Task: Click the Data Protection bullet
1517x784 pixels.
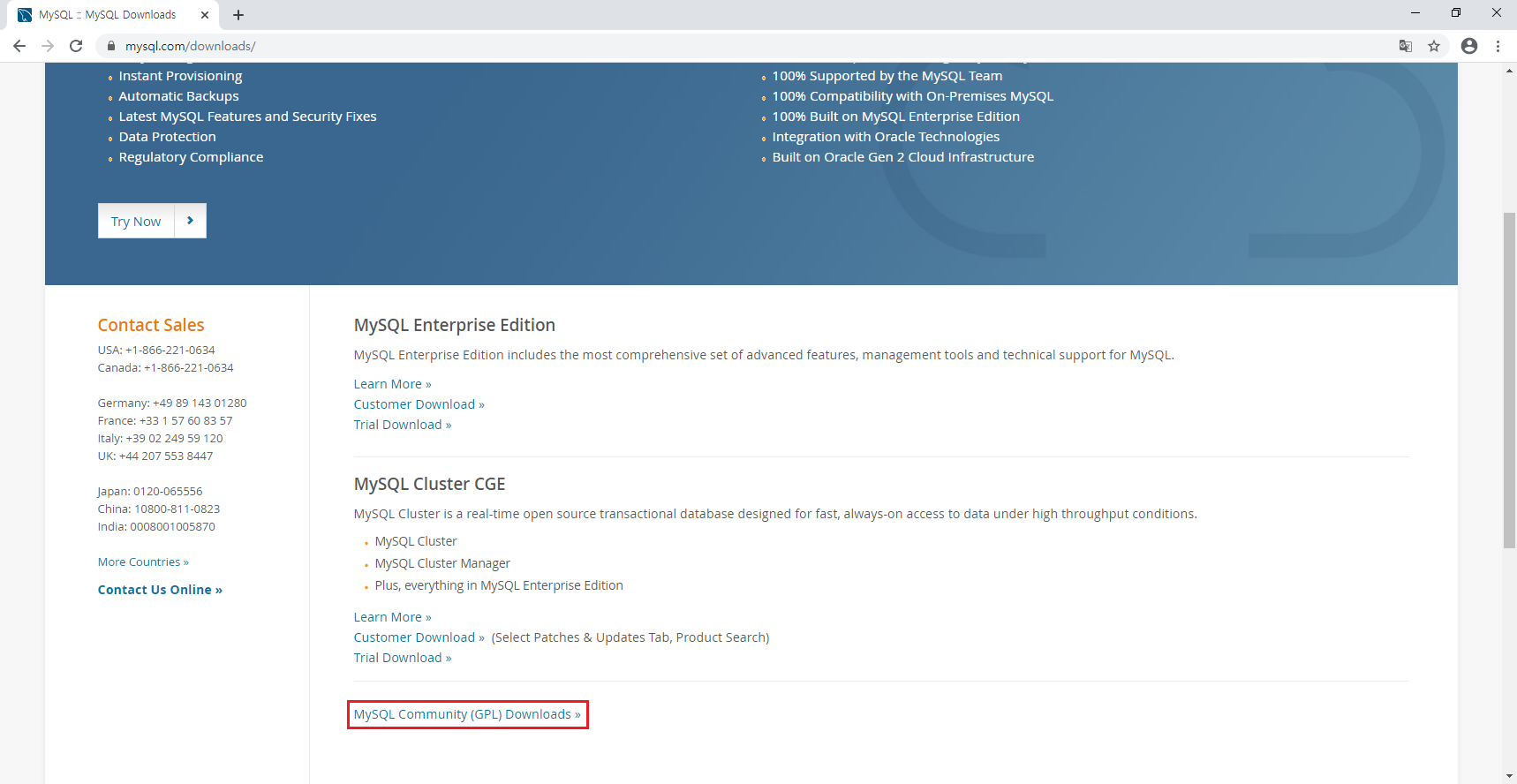Action: pos(168,137)
